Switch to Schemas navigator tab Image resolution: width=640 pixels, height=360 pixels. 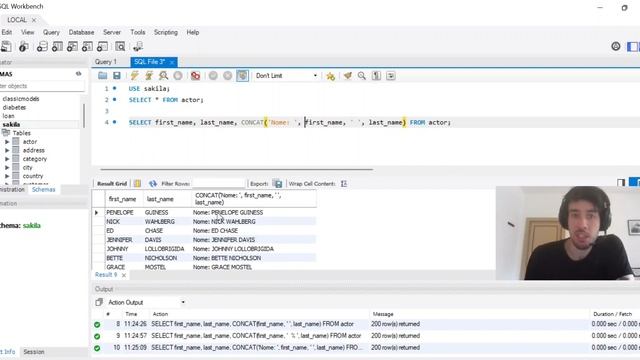(x=44, y=189)
